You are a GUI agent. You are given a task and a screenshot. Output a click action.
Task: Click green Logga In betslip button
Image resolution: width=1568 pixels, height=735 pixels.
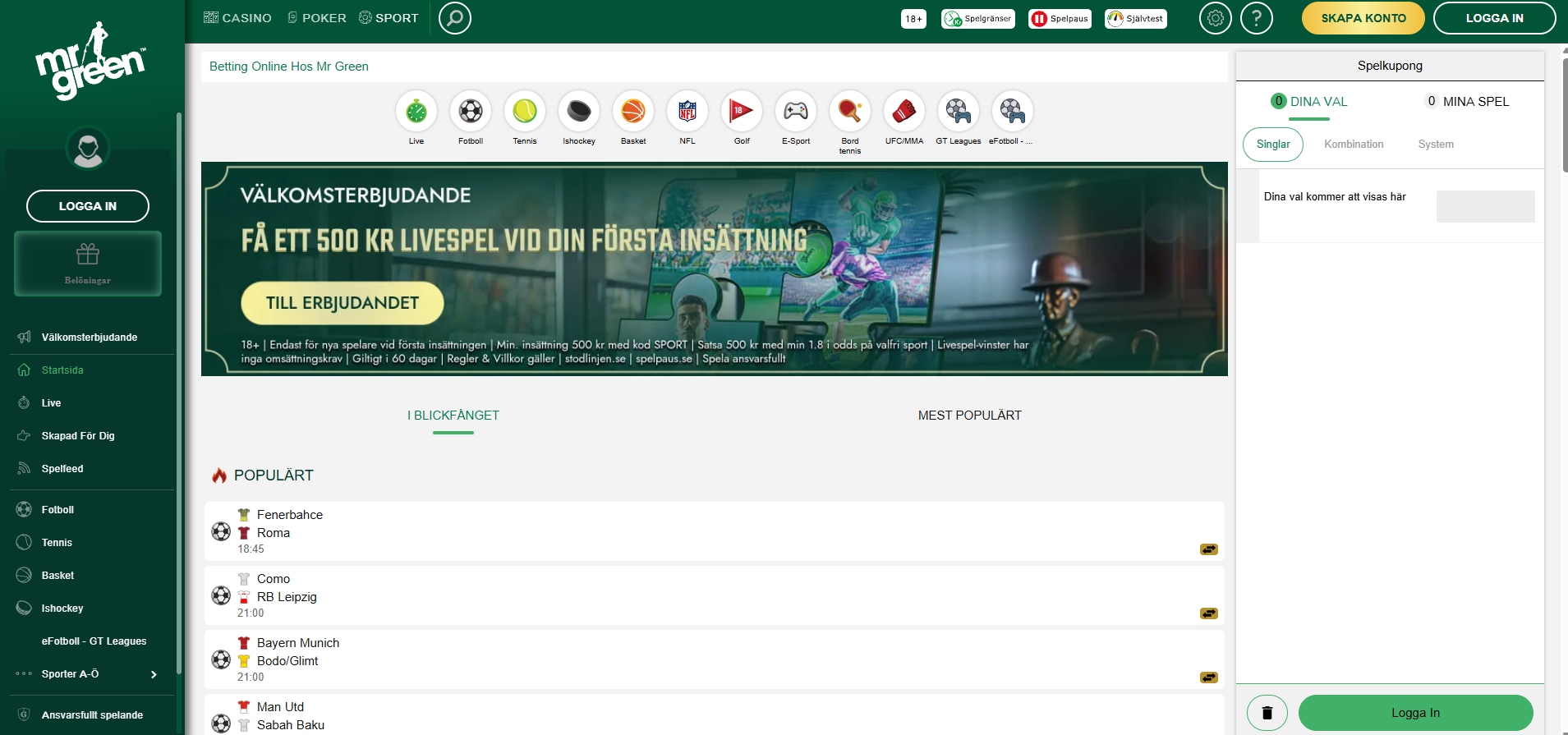(1416, 713)
